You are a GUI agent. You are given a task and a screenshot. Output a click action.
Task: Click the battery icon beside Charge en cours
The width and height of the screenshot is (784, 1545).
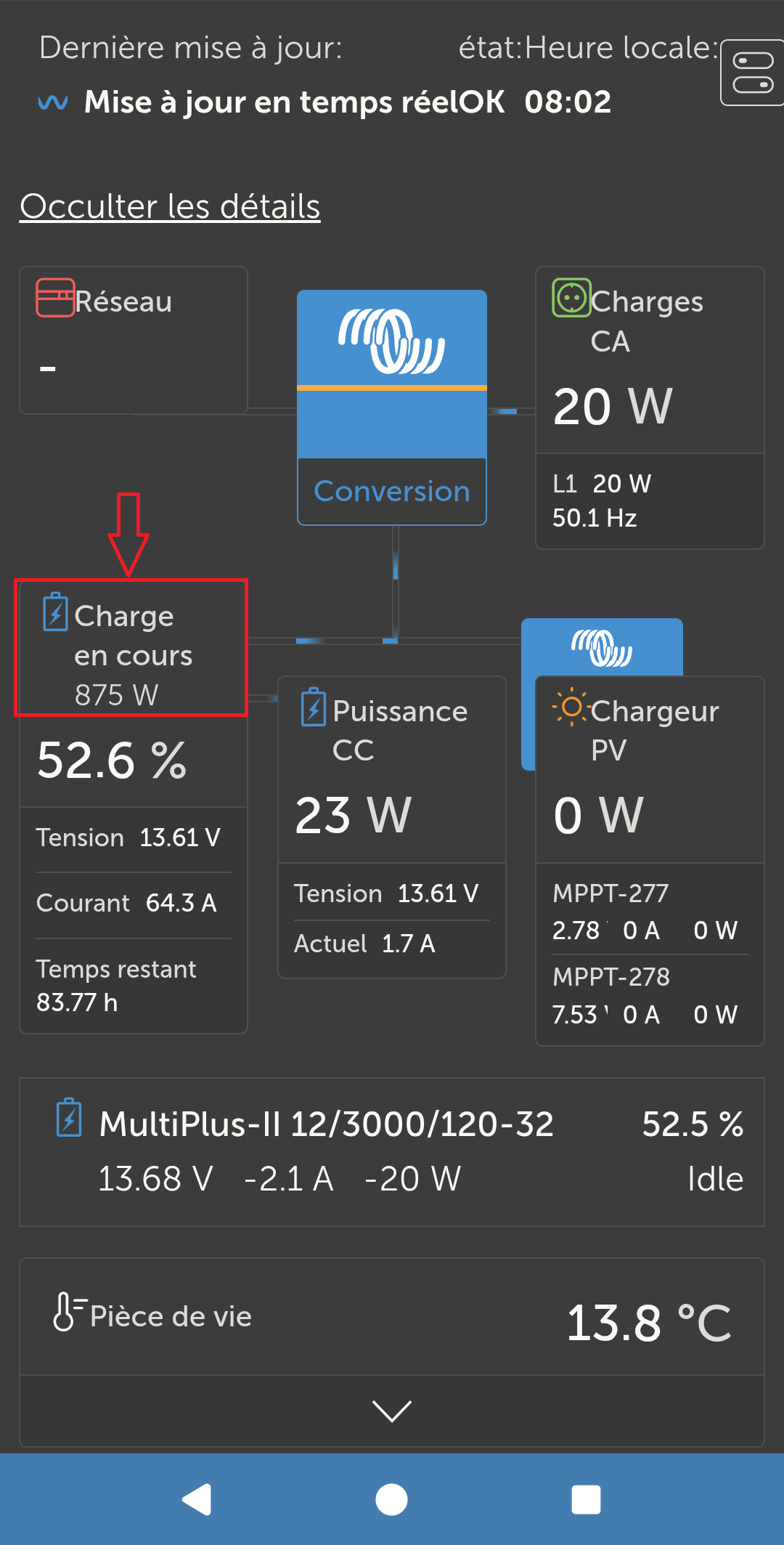[55, 612]
